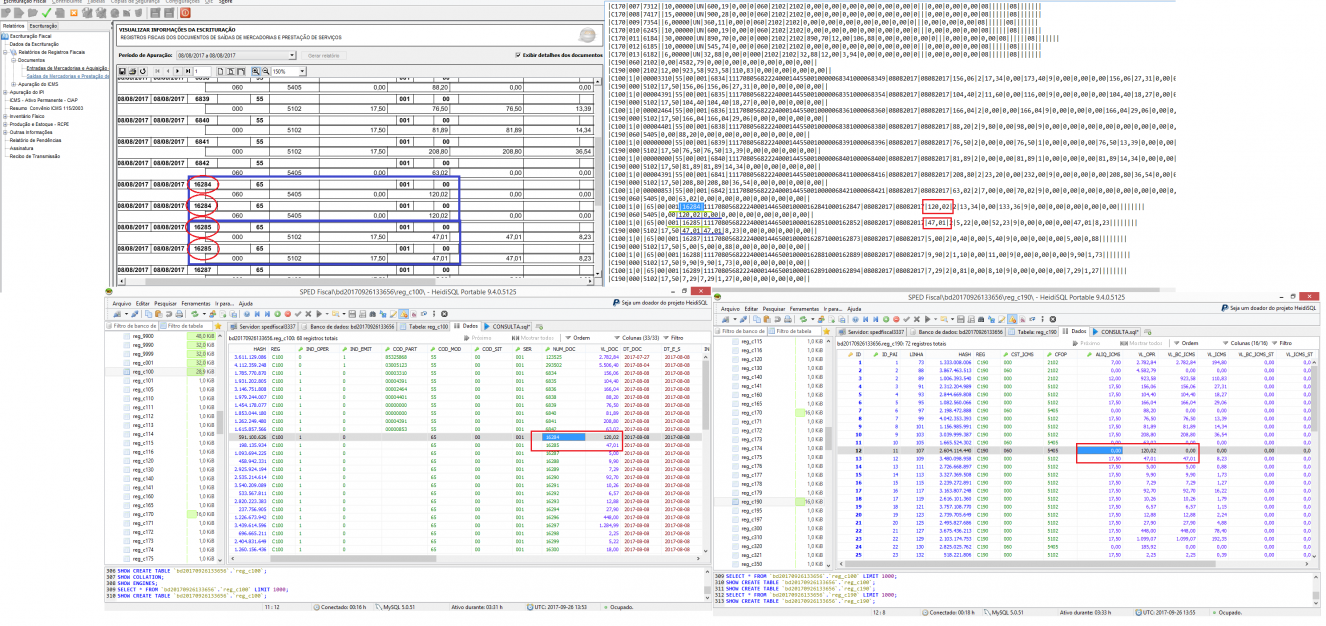Click the print report icon
This screenshot has width=1326, height=626.
tap(133, 72)
